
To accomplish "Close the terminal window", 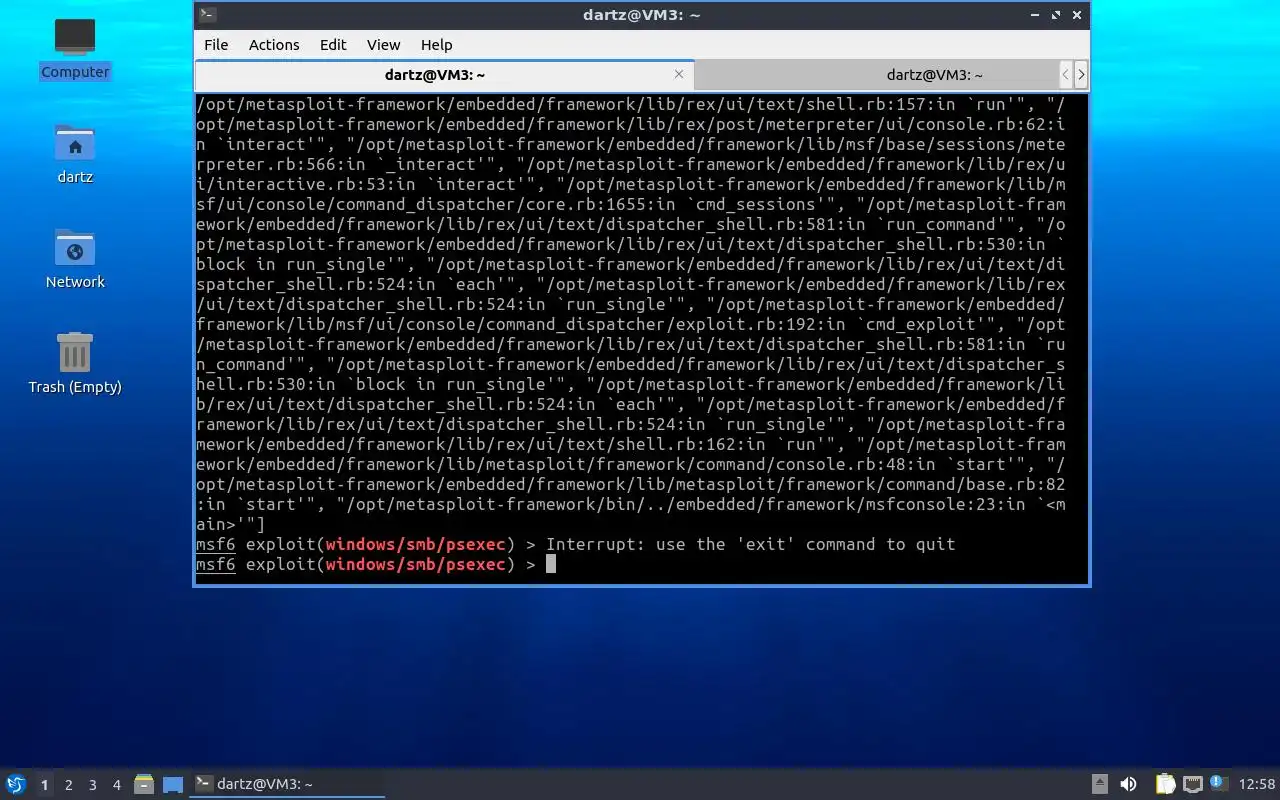I will coord(1077,15).
